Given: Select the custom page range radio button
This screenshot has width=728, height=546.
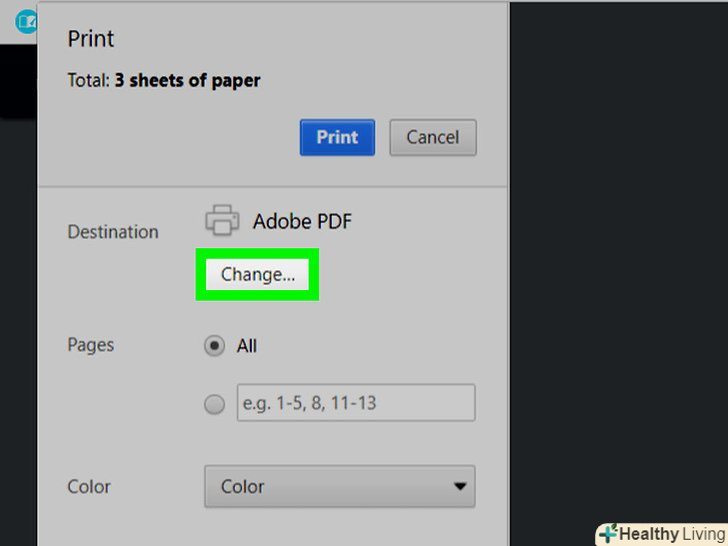Looking at the screenshot, I should [214, 404].
